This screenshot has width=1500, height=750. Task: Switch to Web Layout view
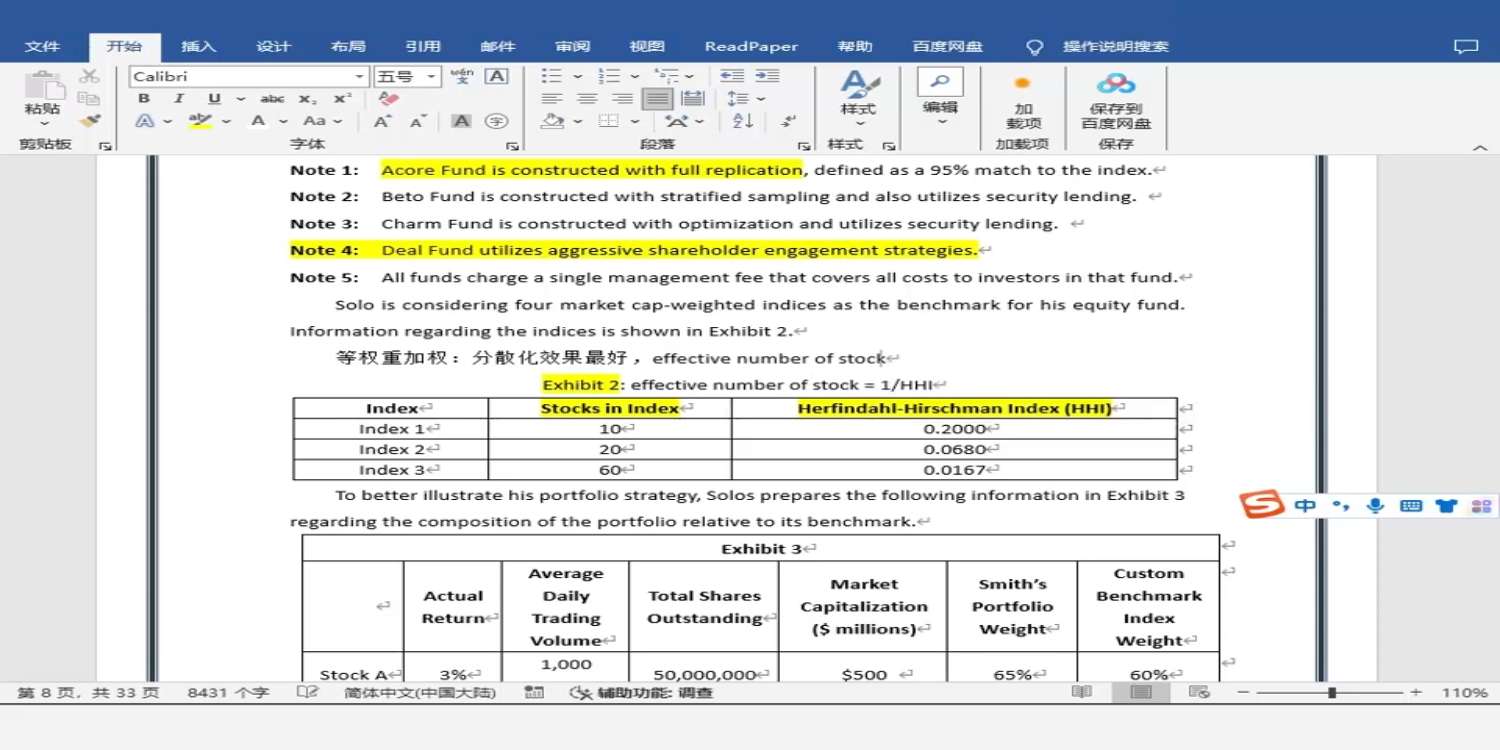pos(1199,692)
